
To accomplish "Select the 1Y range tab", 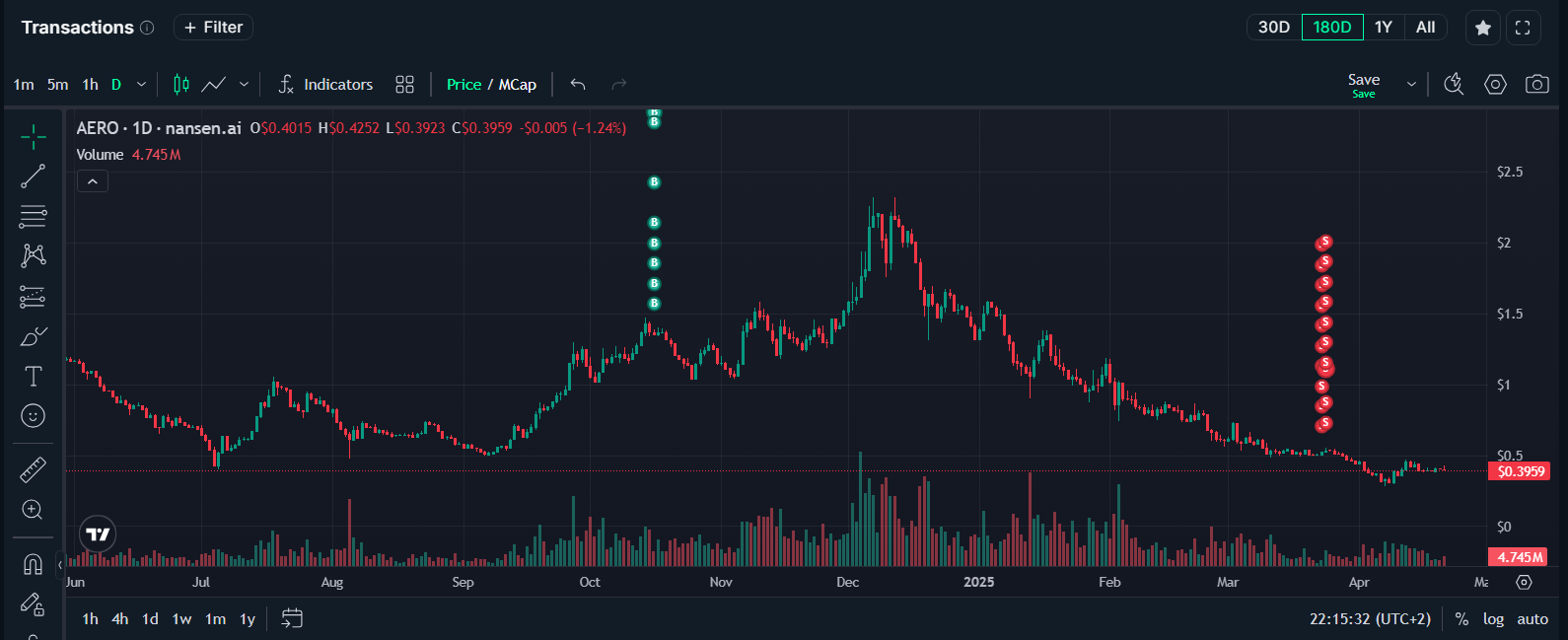I will pyautogui.click(x=1384, y=28).
